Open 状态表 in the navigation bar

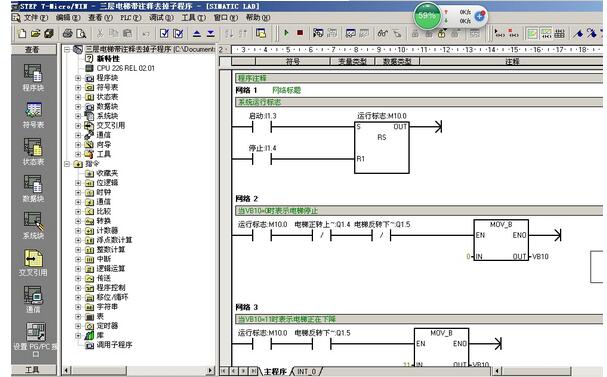[x=33, y=152]
